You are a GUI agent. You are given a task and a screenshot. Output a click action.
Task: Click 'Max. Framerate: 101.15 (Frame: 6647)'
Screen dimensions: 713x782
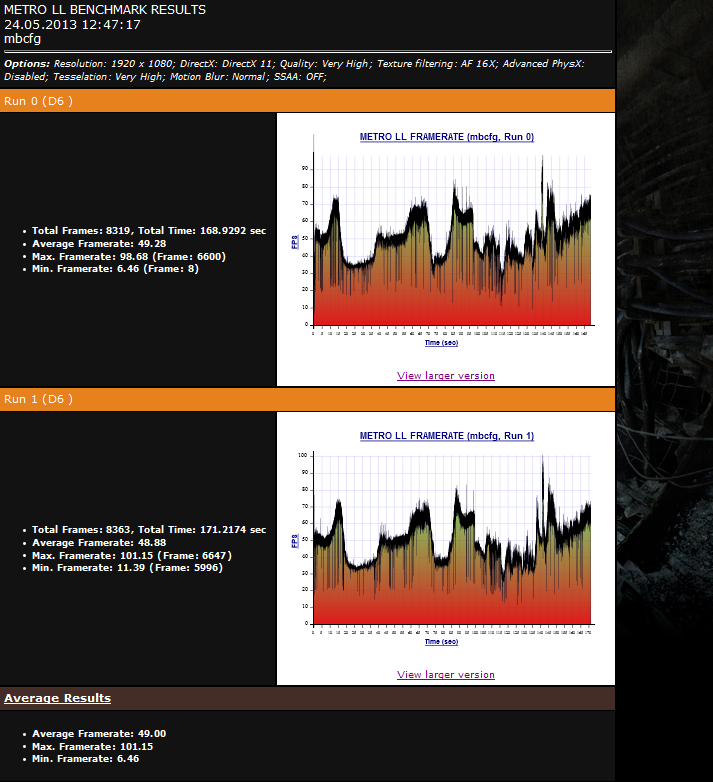(x=132, y=556)
